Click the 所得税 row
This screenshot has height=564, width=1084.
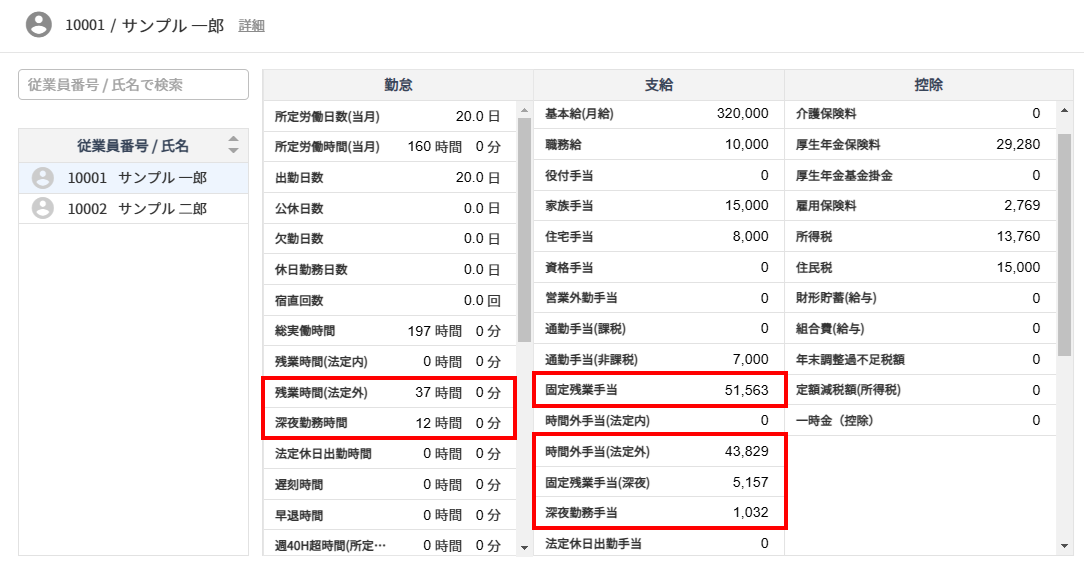pyautogui.click(x=920, y=236)
